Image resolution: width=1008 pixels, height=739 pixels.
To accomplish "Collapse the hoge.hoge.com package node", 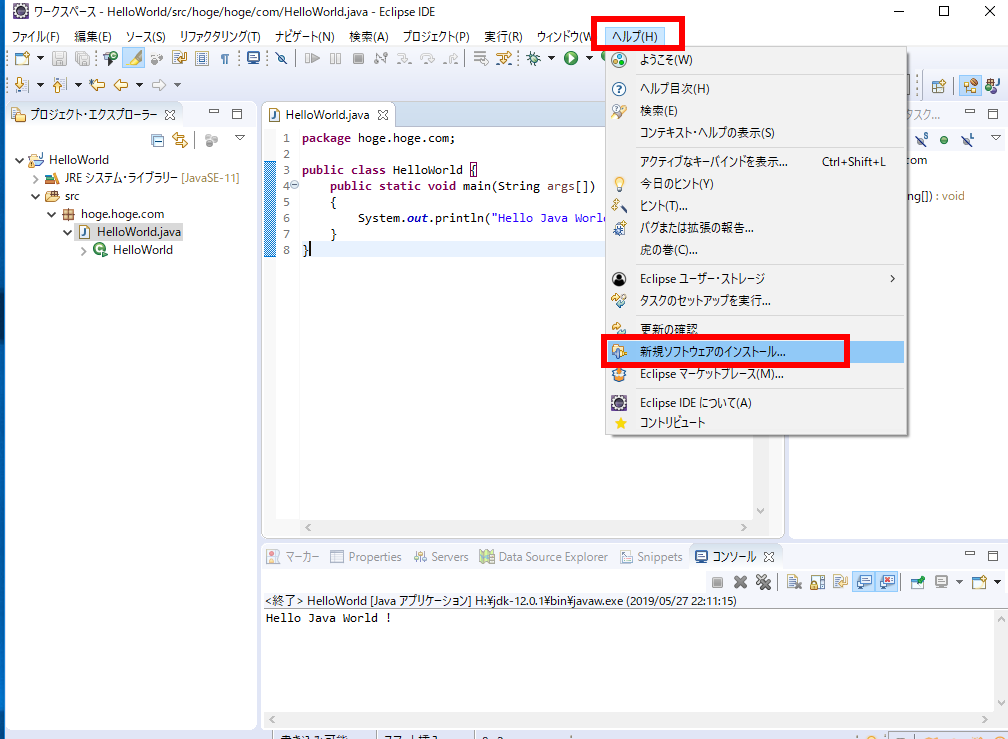I will coord(51,215).
